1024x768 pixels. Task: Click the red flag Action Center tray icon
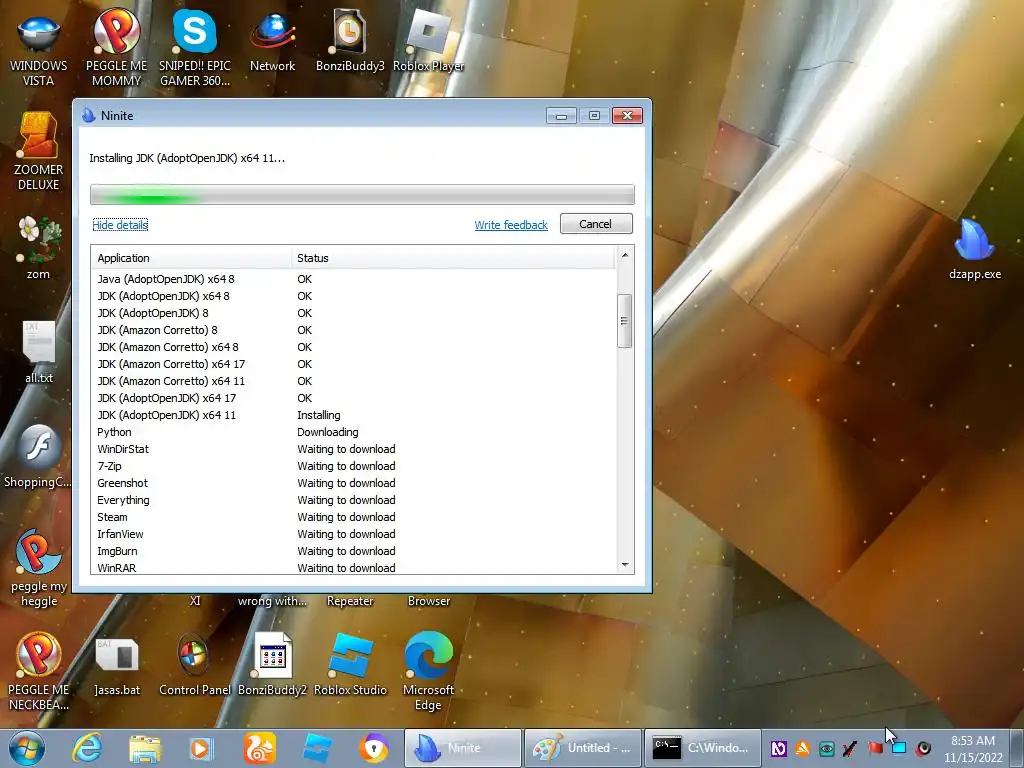(x=875, y=748)
